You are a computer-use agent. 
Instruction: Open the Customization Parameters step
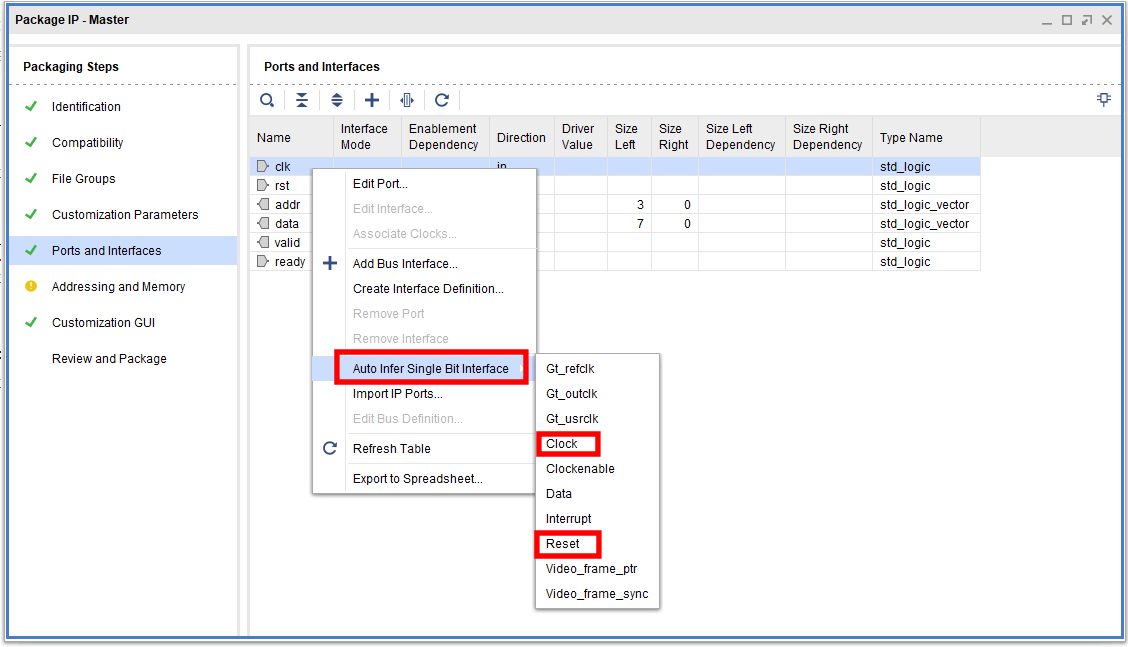click(124, 214)
